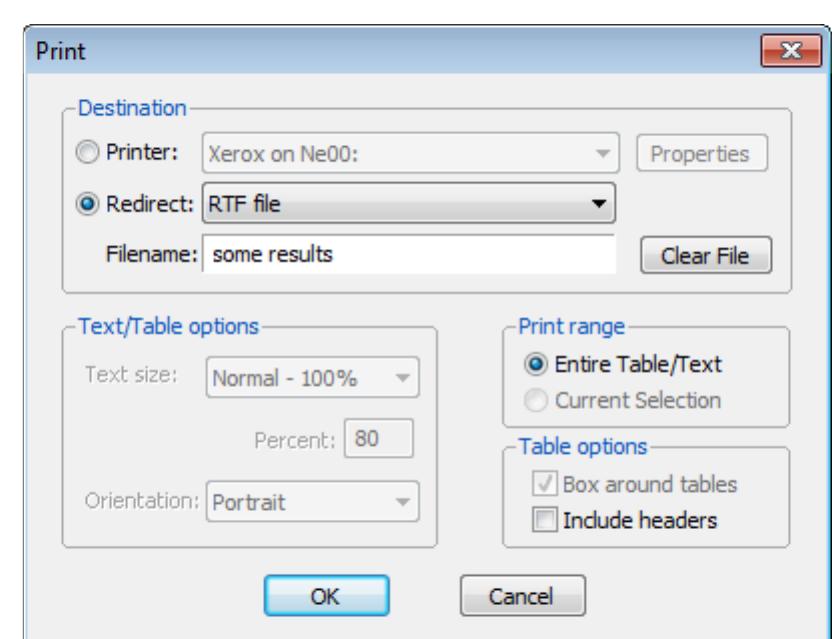Open the Text size Normal - 100% dropdown
Viewport: 832px width, 639px height.
[x=312, y=377]
